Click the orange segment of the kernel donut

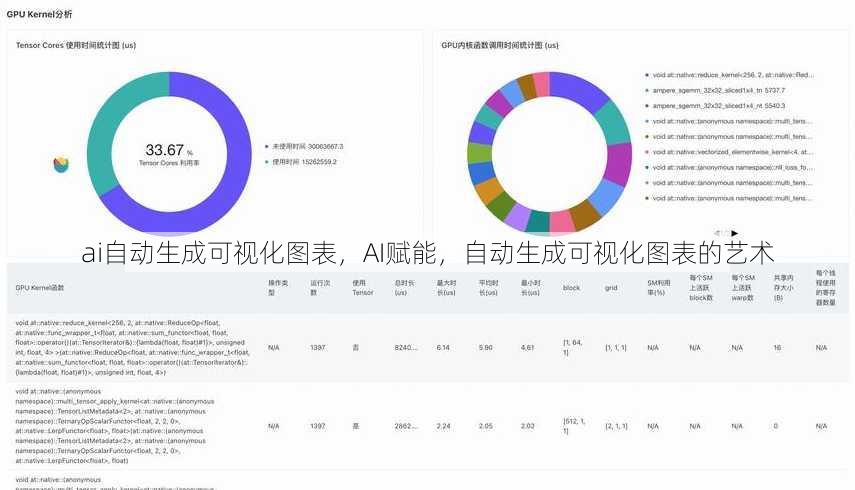[489, 190]
